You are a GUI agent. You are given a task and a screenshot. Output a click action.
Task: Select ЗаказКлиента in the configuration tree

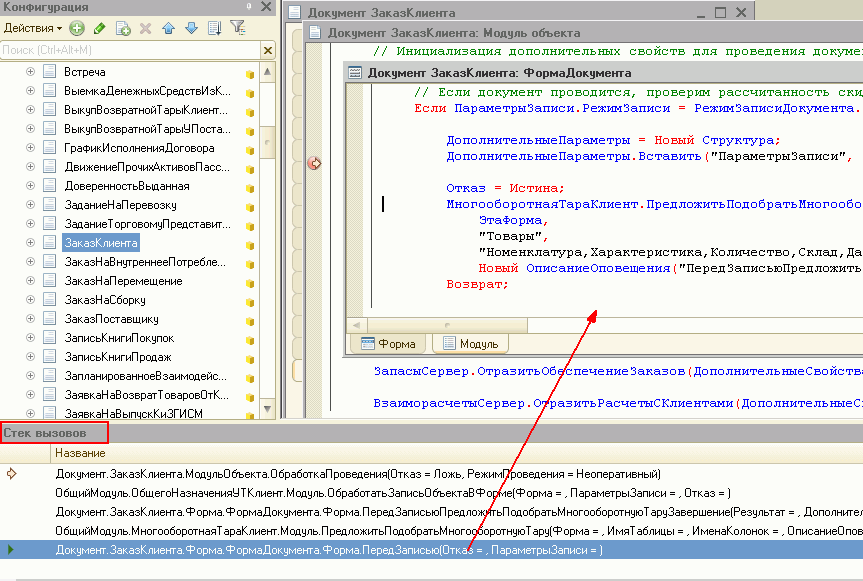coord(101,243)
